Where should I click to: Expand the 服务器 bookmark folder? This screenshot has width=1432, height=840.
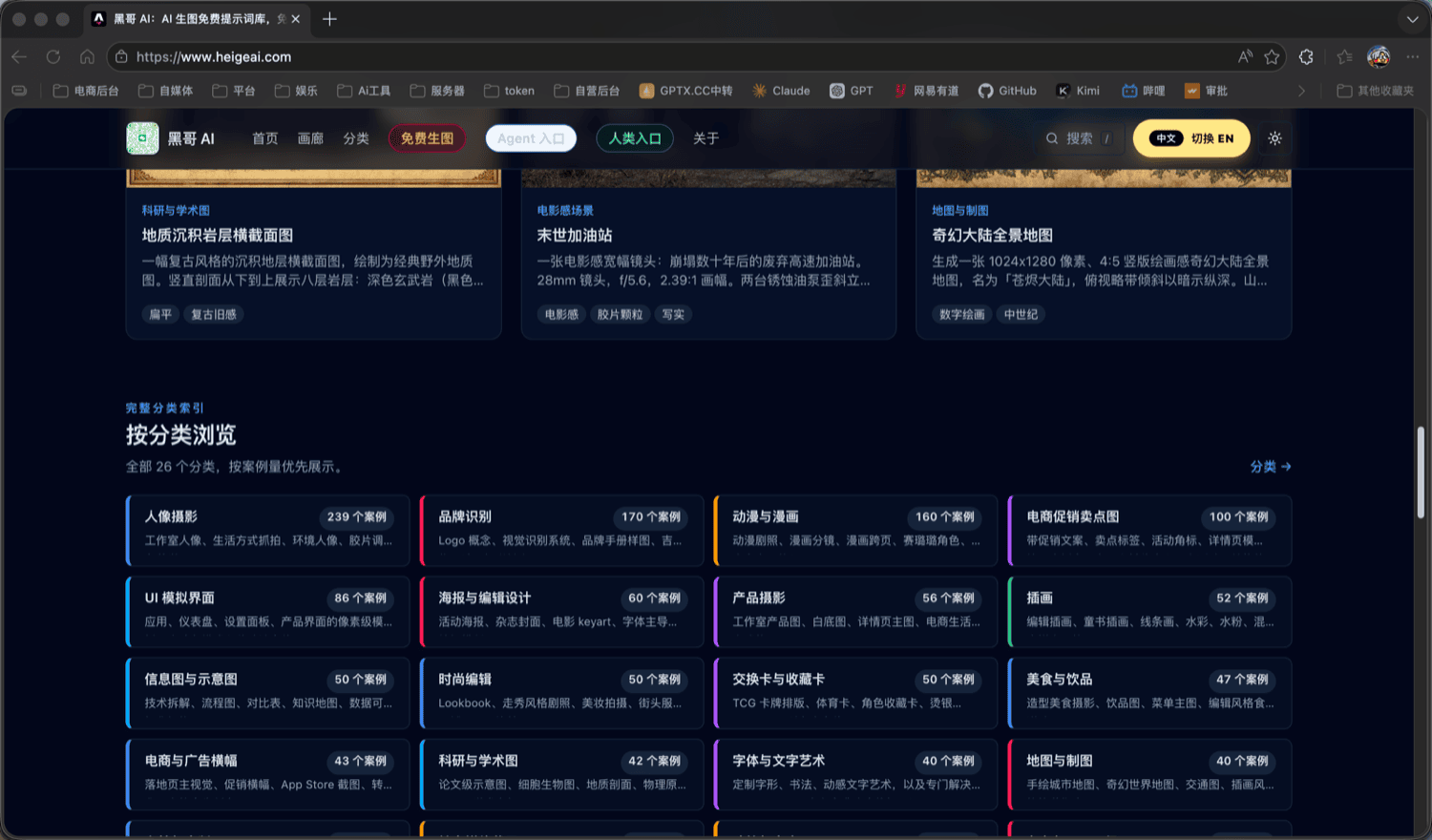click(437, 91)
